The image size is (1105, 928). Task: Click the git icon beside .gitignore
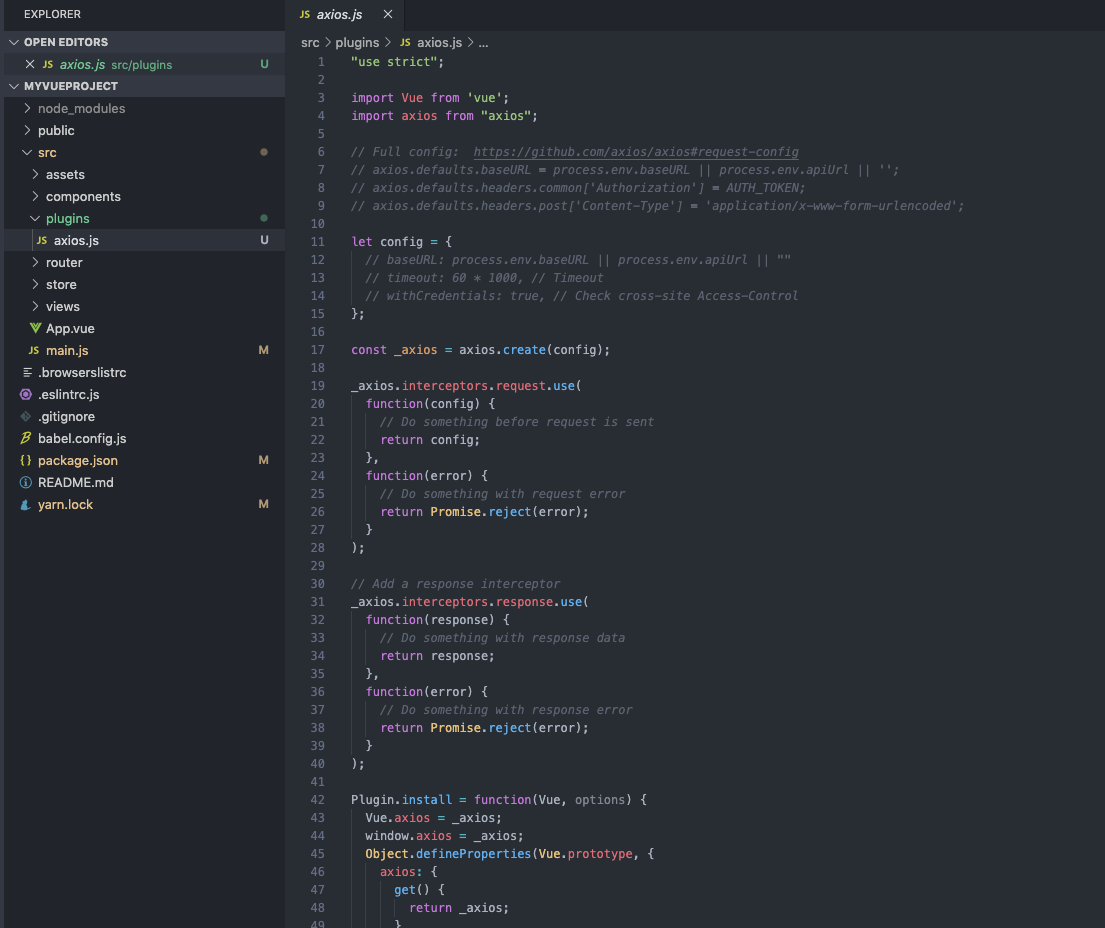pos(26,416)
